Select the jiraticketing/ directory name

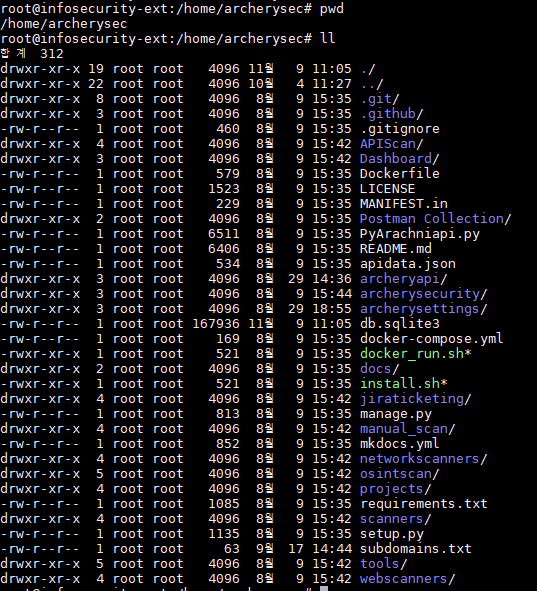416,399
